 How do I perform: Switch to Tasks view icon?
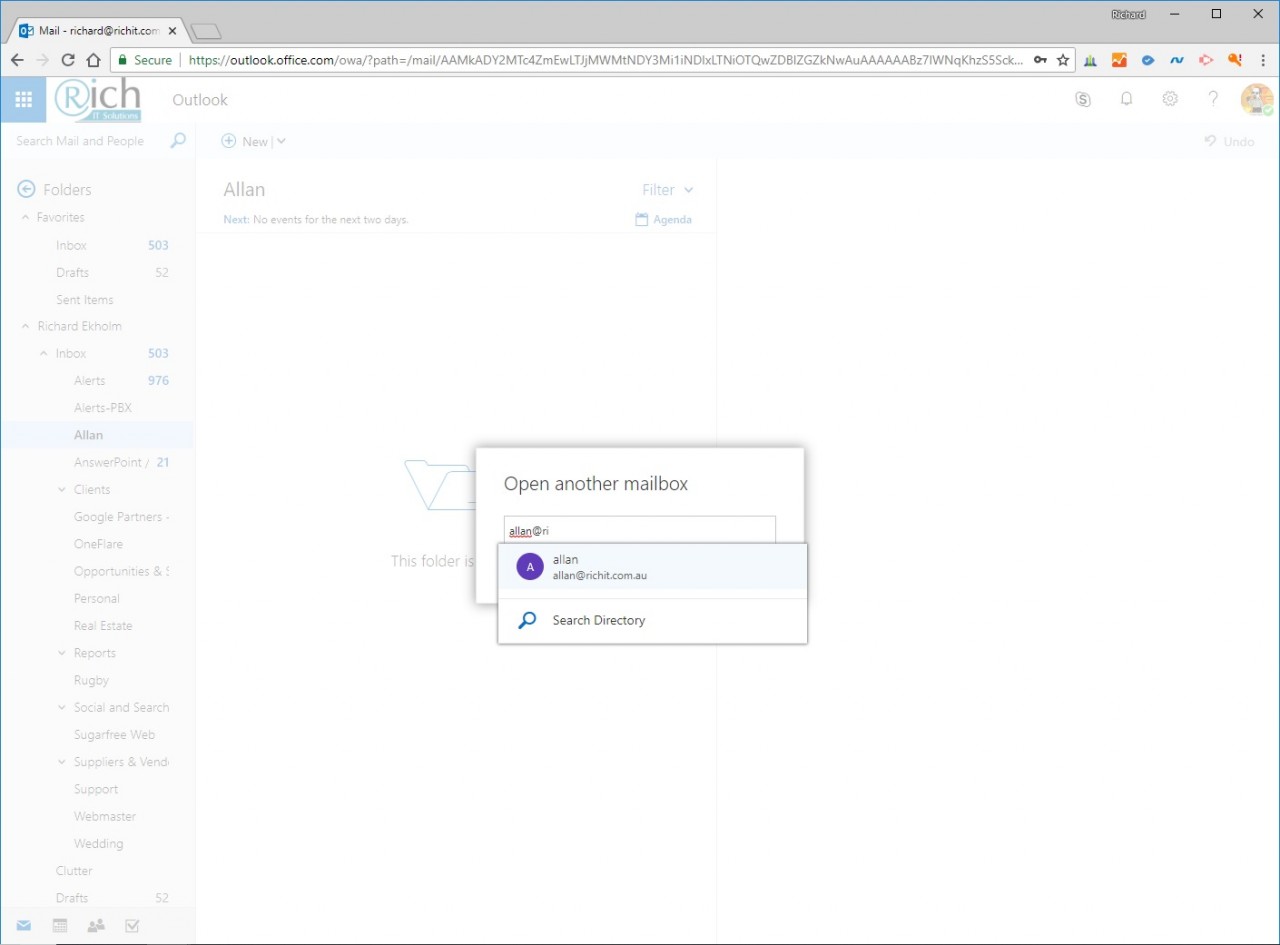132,926
